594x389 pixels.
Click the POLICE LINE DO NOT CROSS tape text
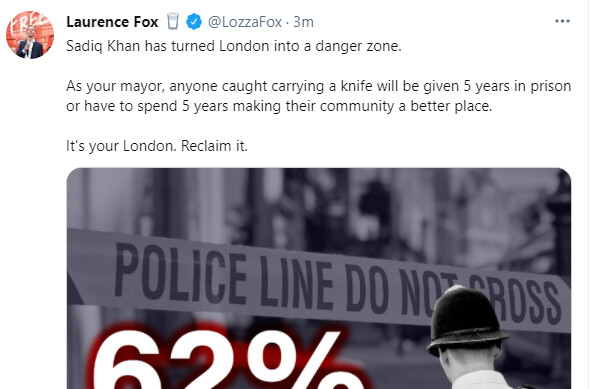337,284
